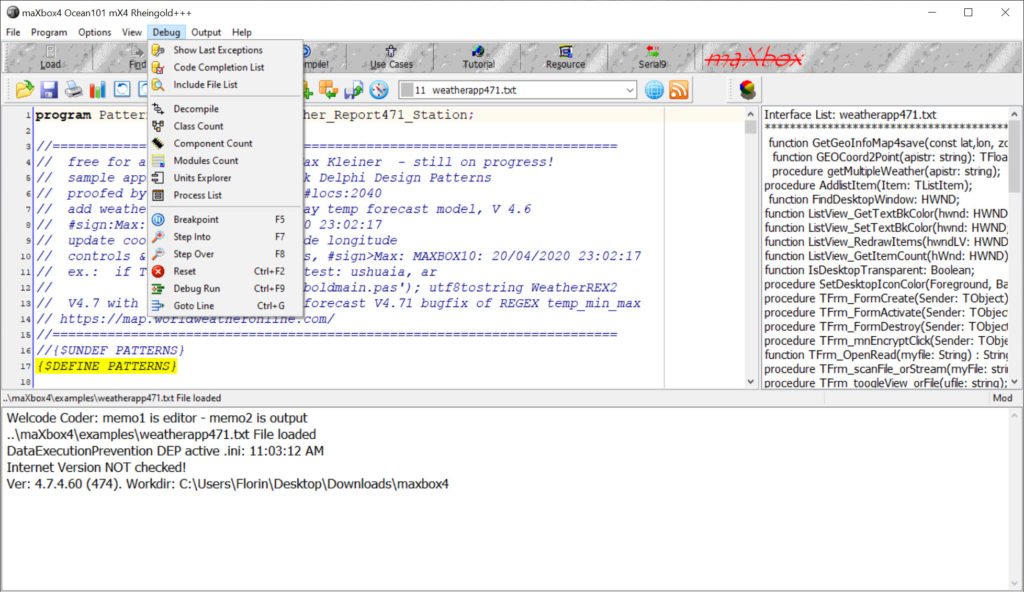Choose Goto Line menu entry
Image resolution: width=1024 pixels, height=592 pixels.
coord(225,305)
